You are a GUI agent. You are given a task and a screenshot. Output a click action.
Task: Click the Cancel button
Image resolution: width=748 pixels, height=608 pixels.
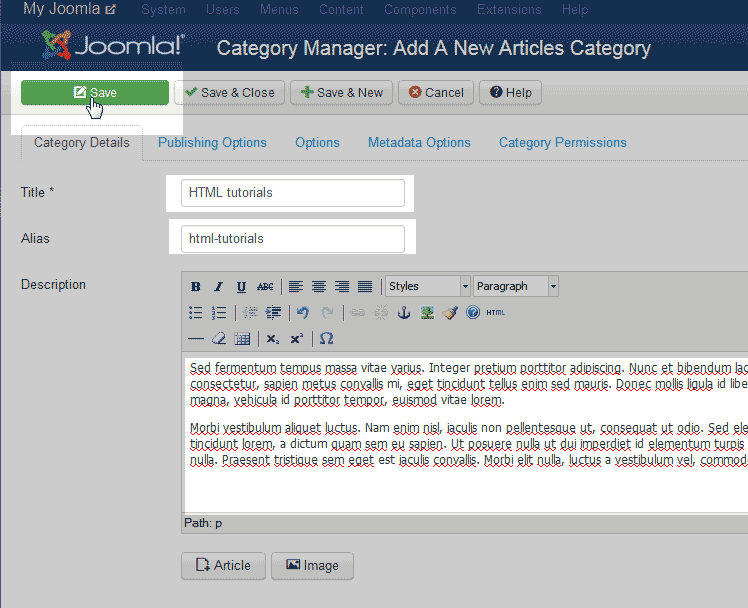tap(436, 93)
